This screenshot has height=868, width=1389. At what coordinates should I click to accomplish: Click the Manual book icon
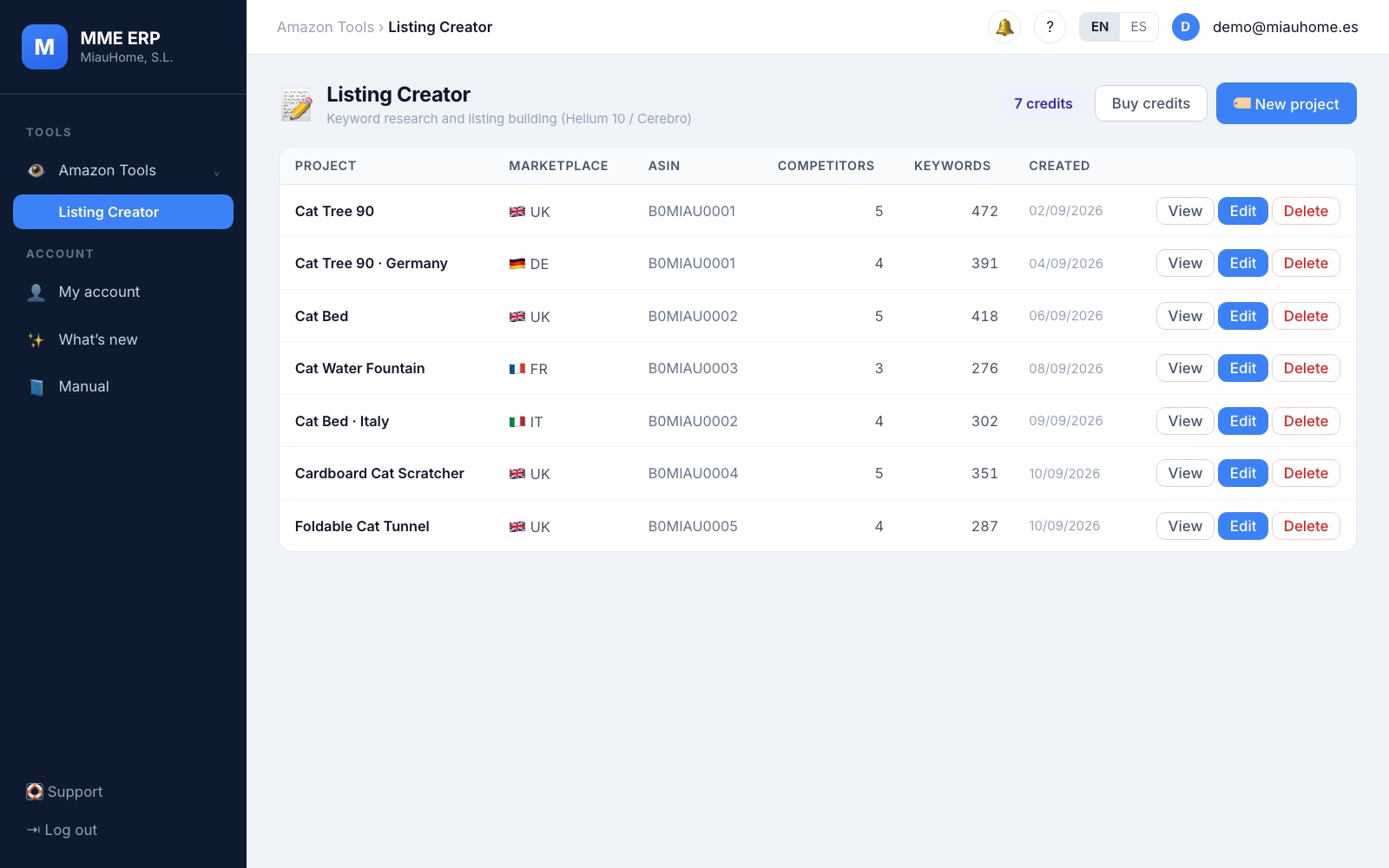(36, 387)
